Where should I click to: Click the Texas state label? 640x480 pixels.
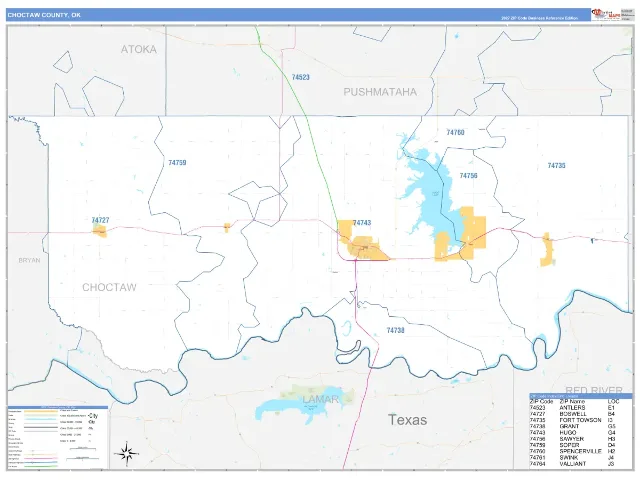tap(407, 420)
